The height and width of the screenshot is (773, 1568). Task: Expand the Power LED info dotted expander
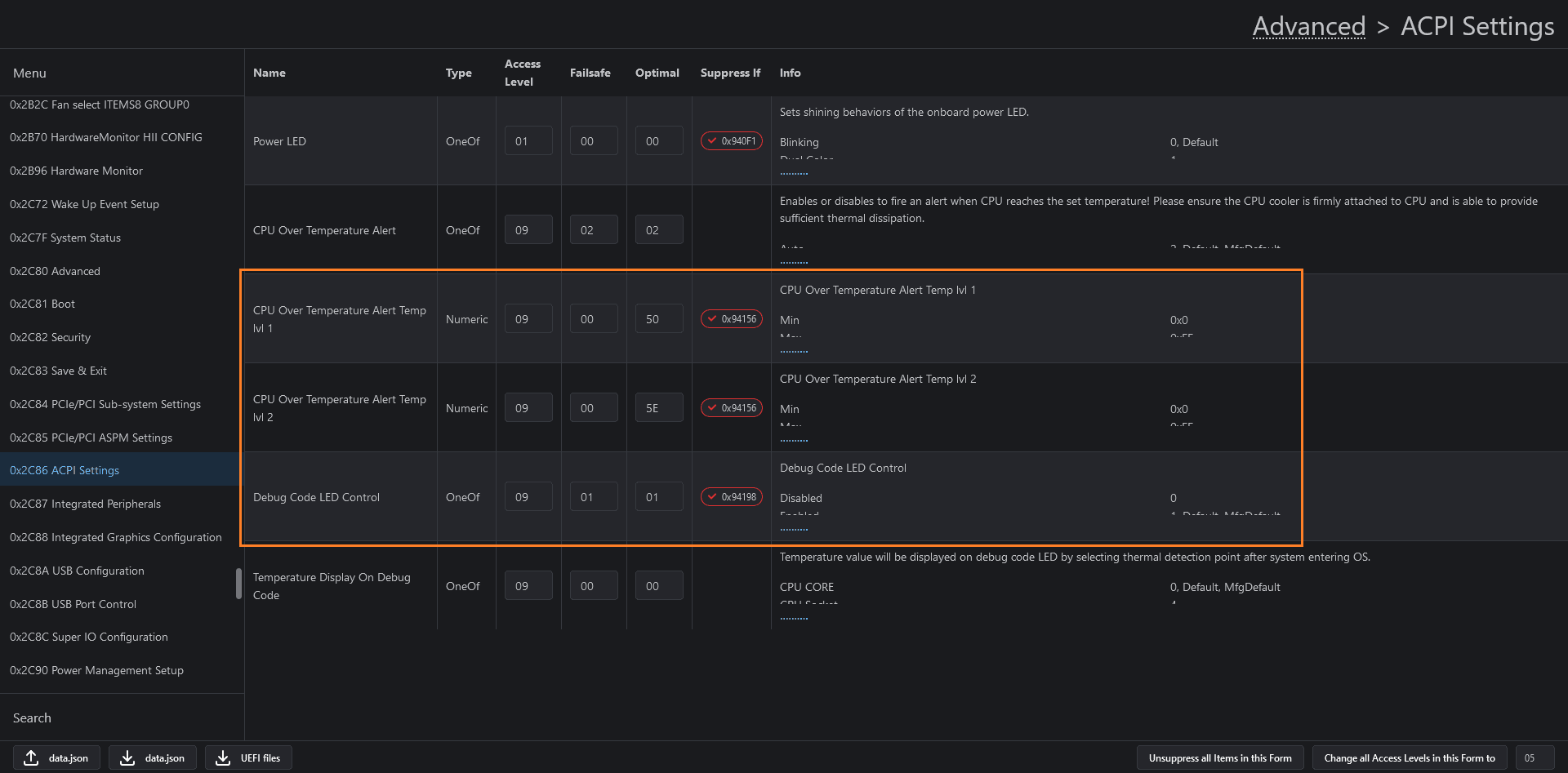794,174
